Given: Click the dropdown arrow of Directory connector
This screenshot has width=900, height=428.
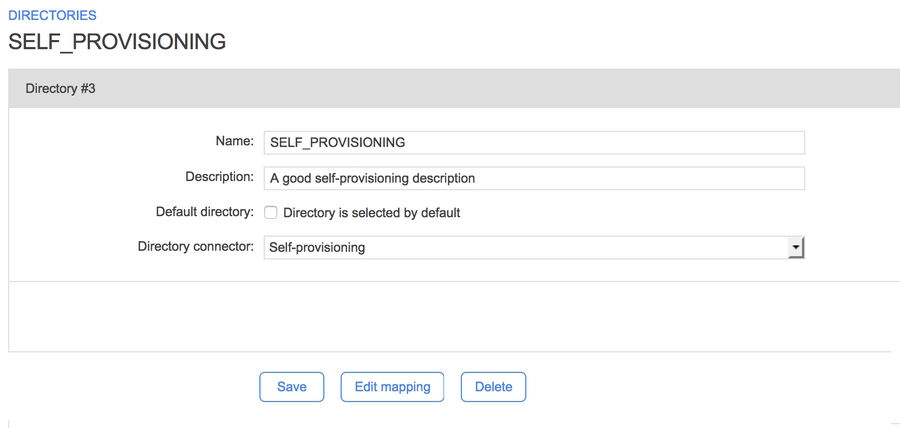Looking at the screenshot, I should (x=795, y=247).
